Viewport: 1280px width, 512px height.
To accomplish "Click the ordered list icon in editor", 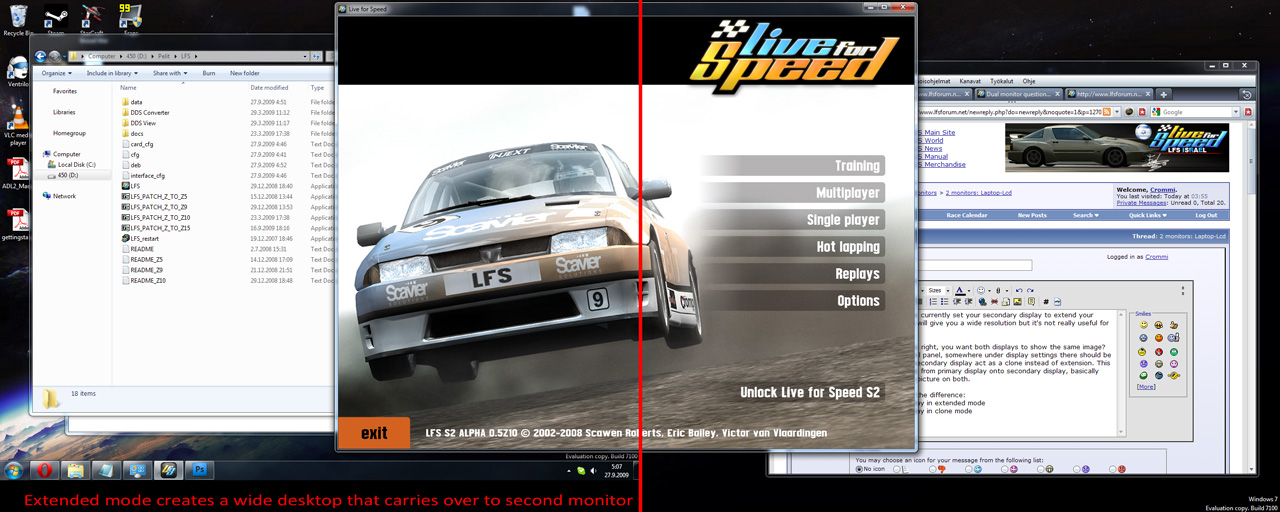I will coord(933,301).
